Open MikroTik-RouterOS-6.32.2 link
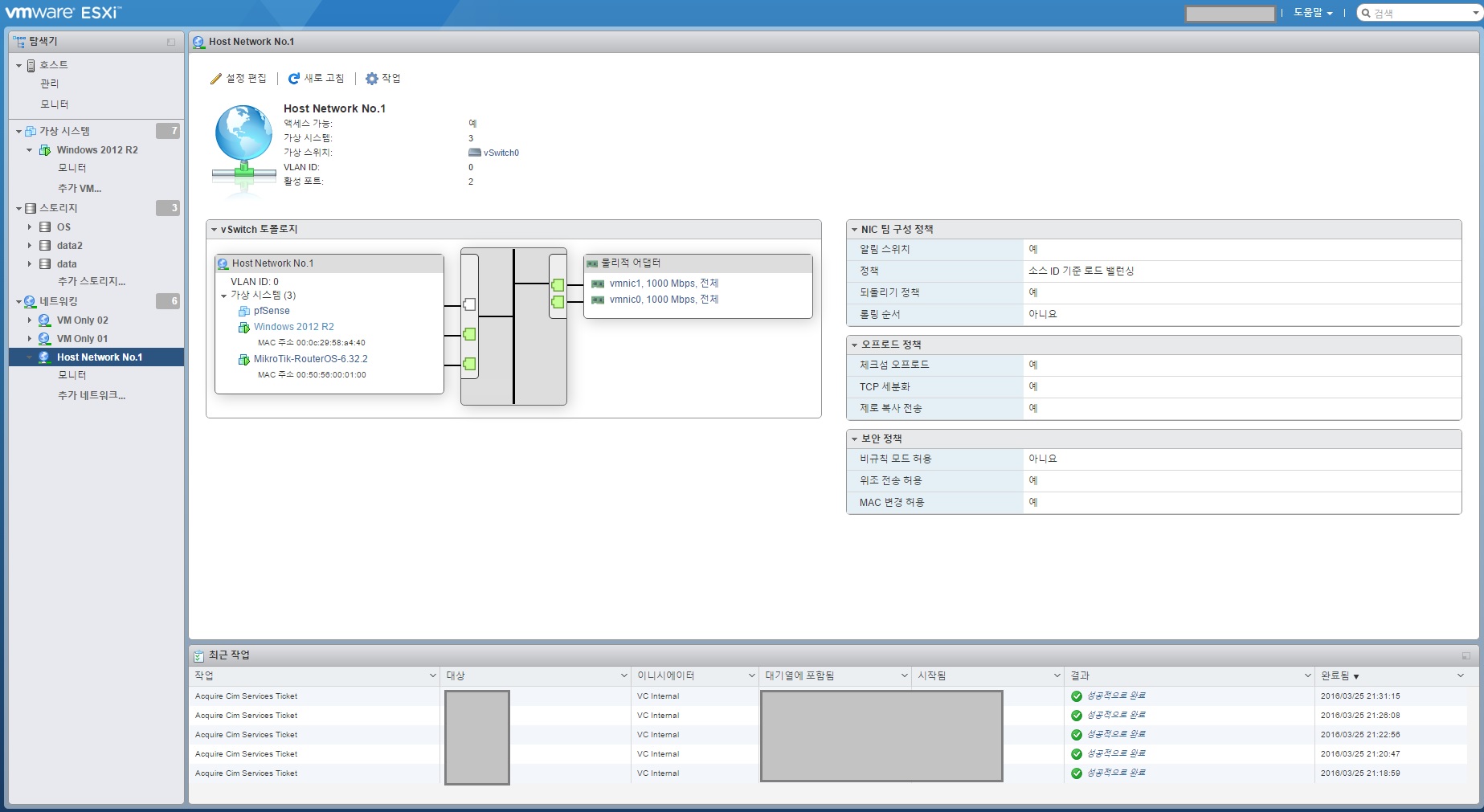The image size is (1484, 812). (311, 359)
